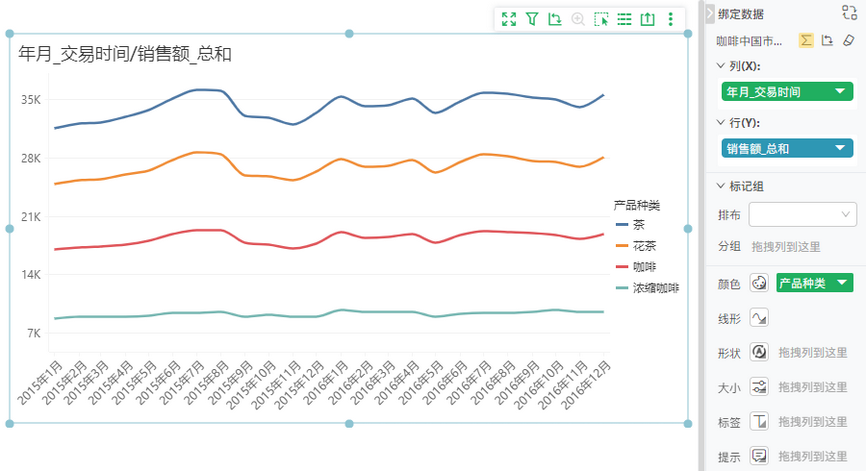866x471 pixels.
Task: Click the export/share icon in chart toolbar
Action: tap(647, 19)
